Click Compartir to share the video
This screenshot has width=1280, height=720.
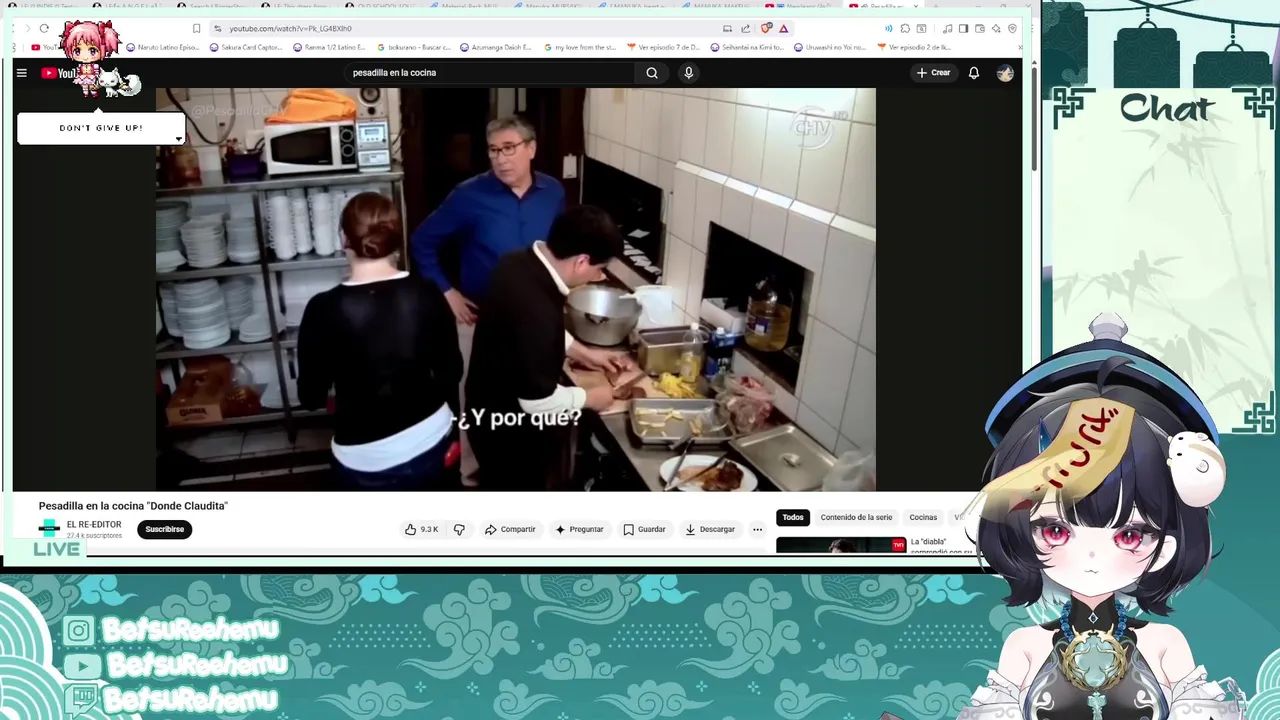[510, 529]
